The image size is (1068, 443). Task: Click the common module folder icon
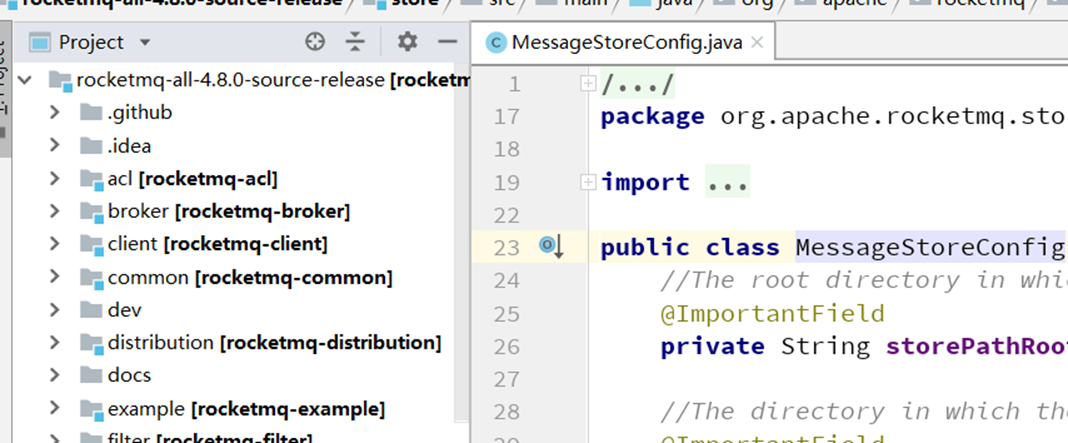(91, 278)
